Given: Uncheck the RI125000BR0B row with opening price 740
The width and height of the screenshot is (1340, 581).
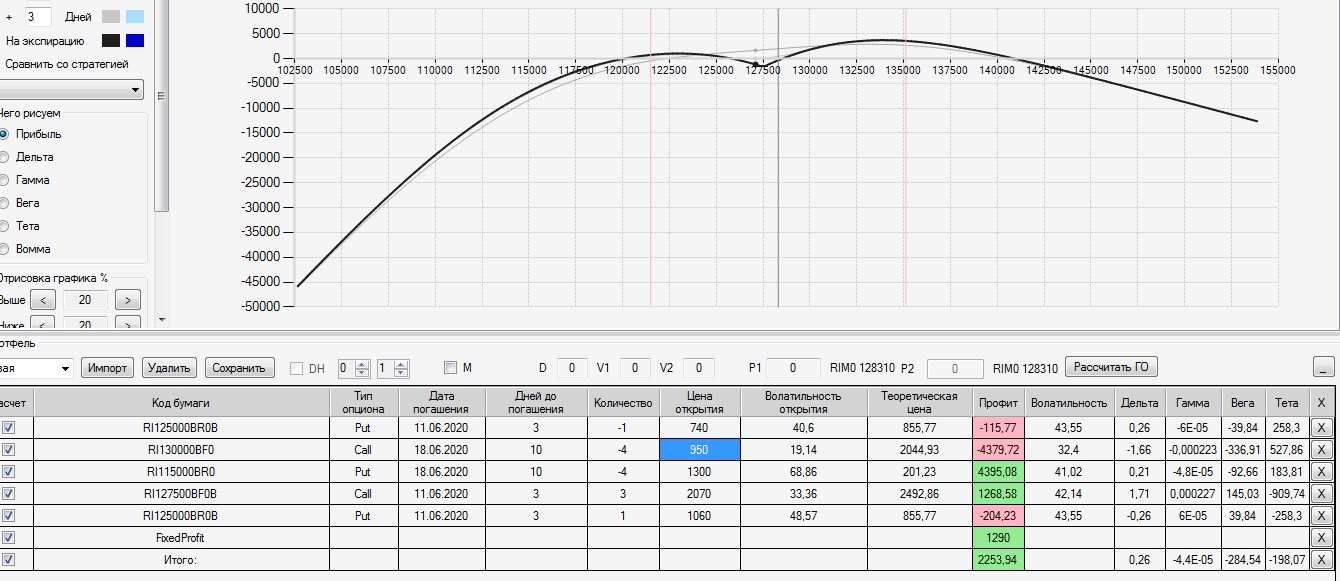Looking at the screenshot, I should [x=10, y=427].
